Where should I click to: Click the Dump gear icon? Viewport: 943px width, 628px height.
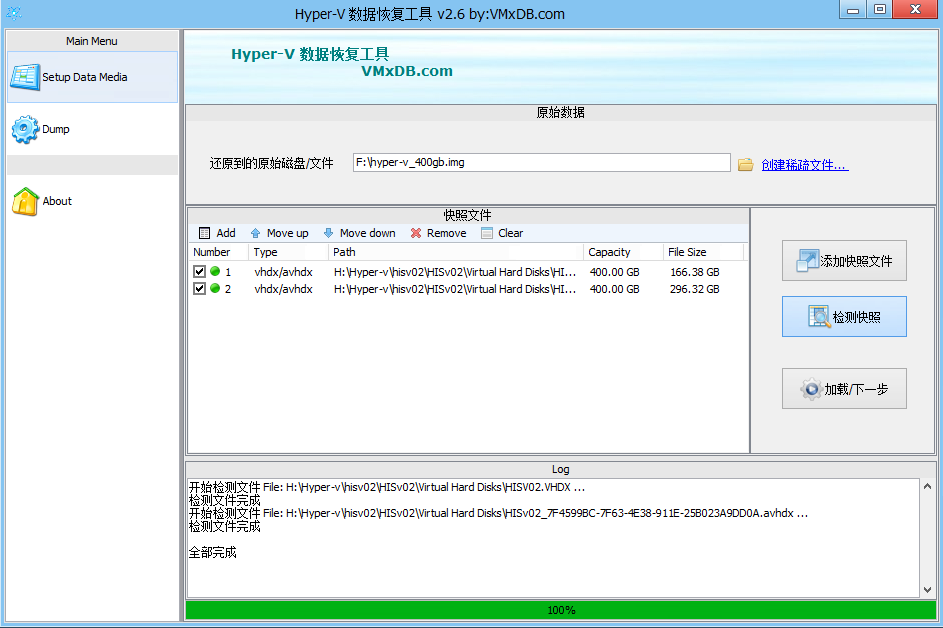pyautogui.click(x=25, y=129)
